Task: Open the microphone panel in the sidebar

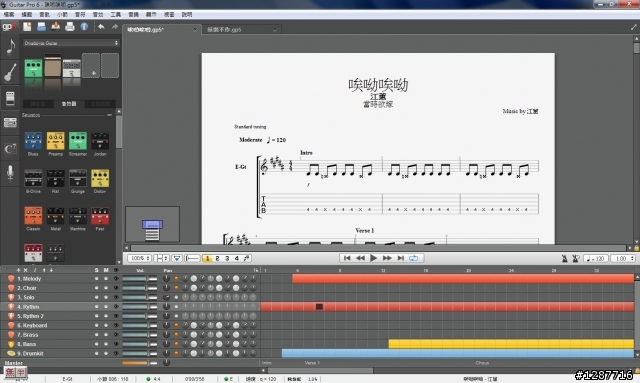Action: [10, 172]
